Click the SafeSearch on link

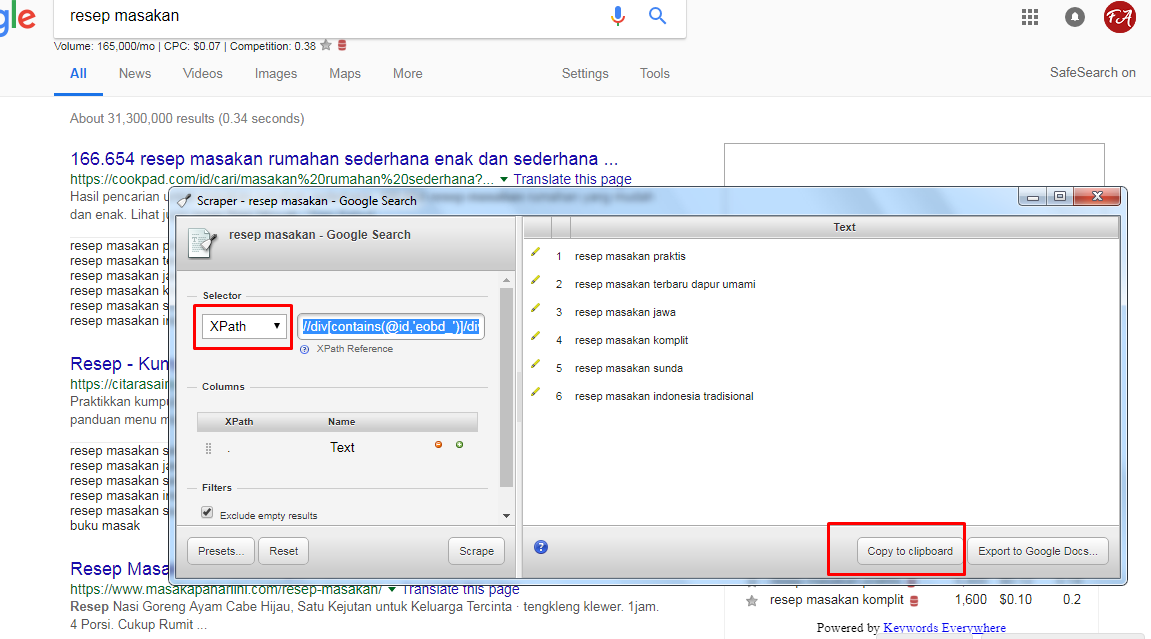pyautogui.click(x=1092, y=73)
